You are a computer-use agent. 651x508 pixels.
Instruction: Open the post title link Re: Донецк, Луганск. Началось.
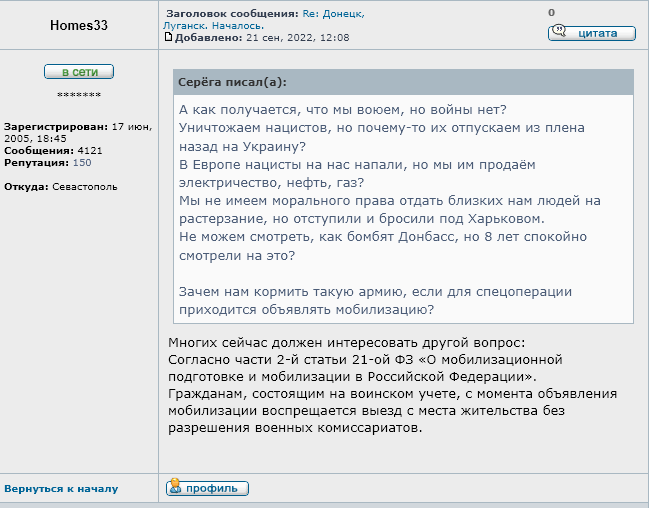[264, 20]
